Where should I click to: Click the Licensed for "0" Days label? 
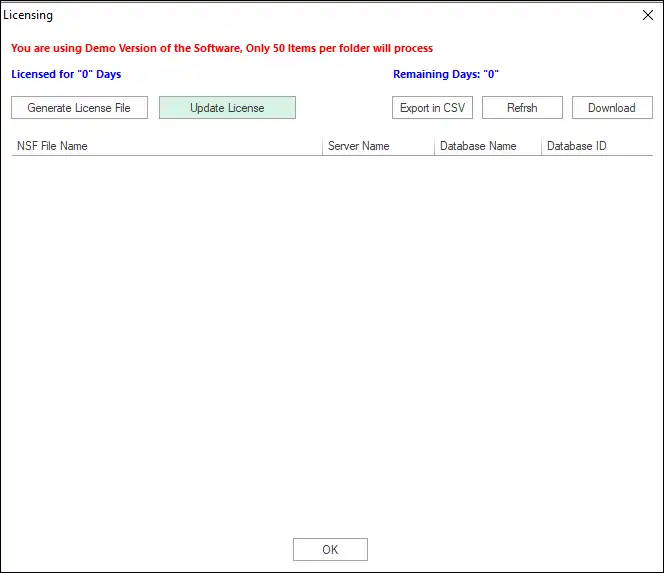pyautogui.click(x=66, y=74)
